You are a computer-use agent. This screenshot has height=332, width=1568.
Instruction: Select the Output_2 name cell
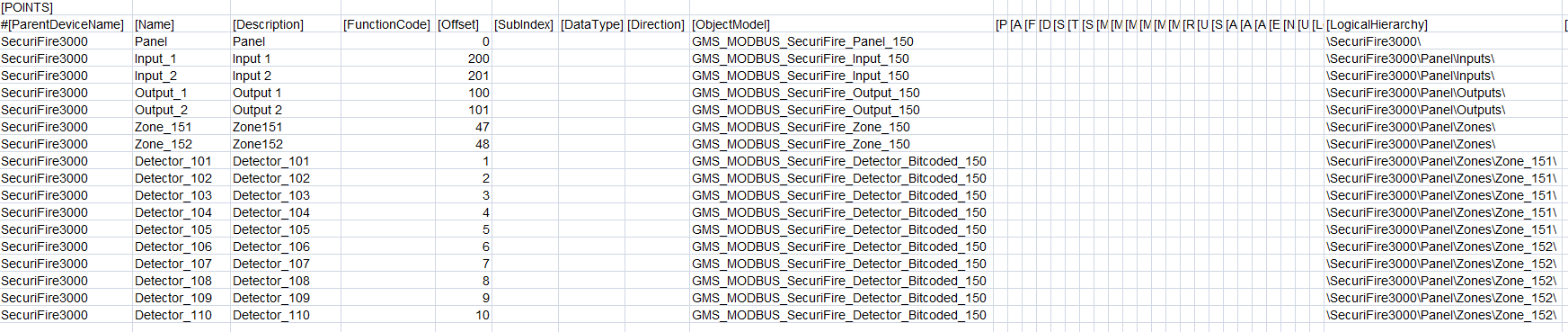pyautogui.click(x=182, y=110)
